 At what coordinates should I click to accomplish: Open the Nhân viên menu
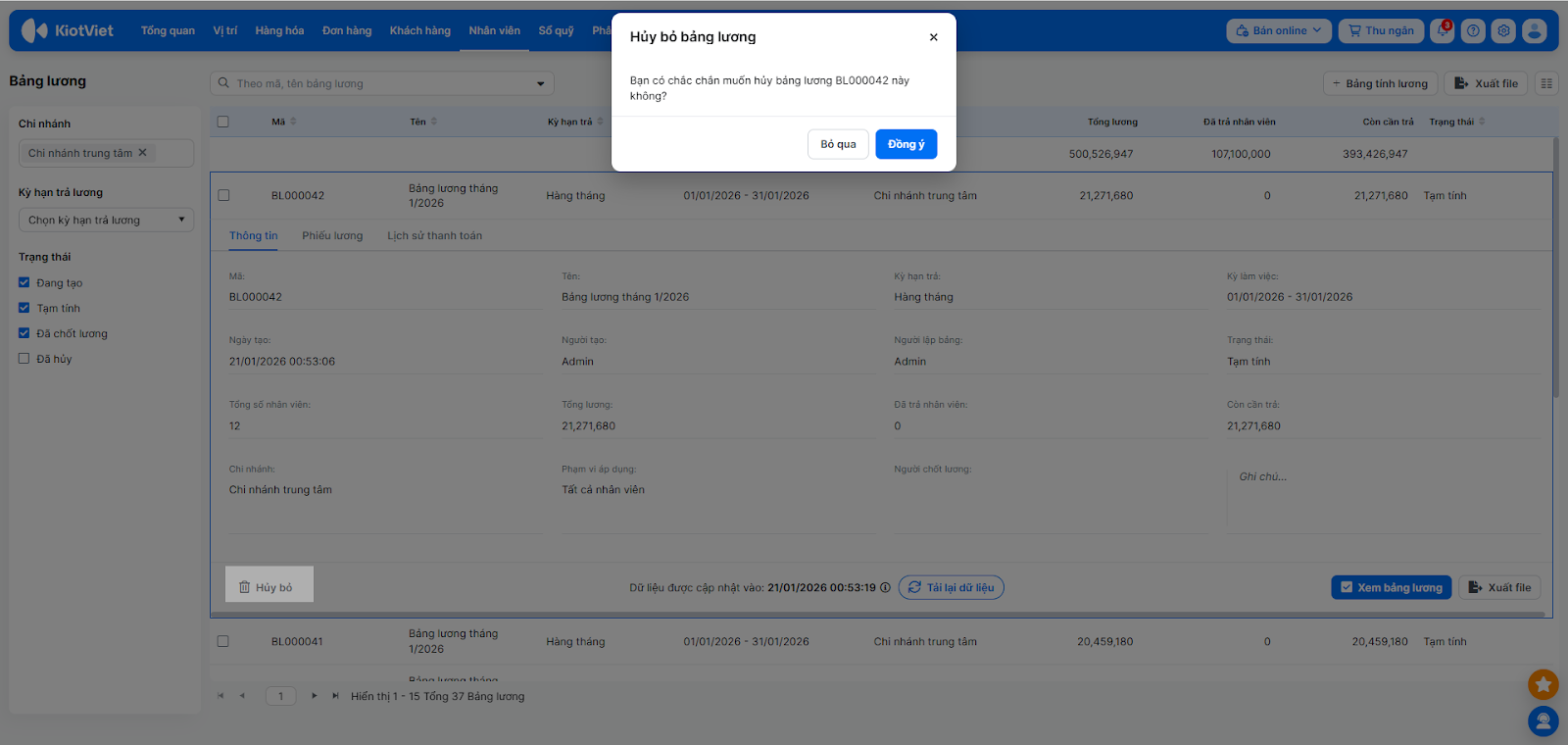coord(494,30)
